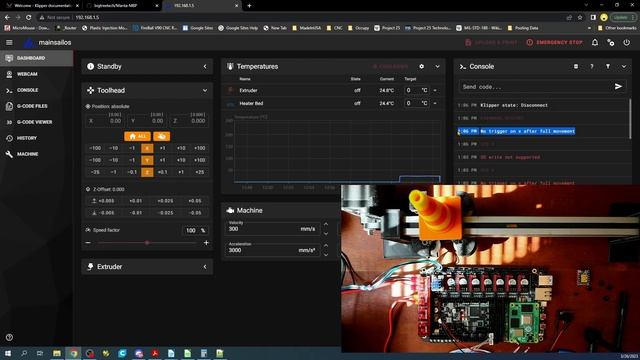Home the Z axis
The width and height of the screenshot is (640, 360).
[147, 172]
